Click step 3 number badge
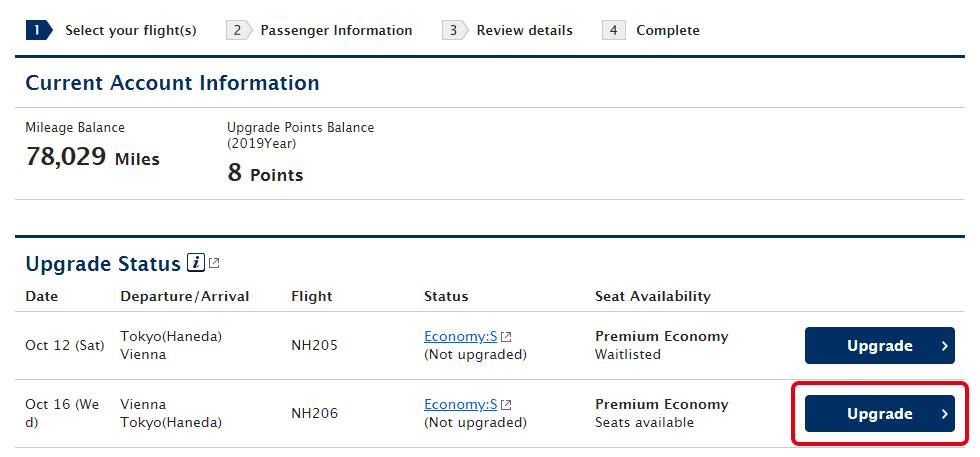This screenshot has height=457, width=980. pos(453,30)
